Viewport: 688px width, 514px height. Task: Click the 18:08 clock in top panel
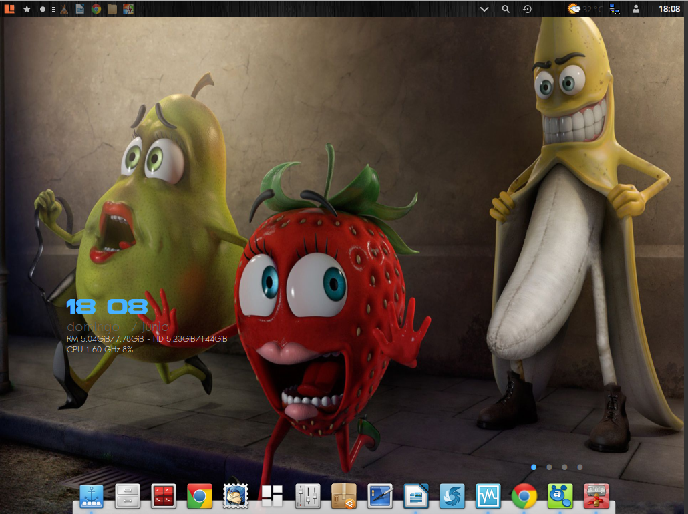669,8
